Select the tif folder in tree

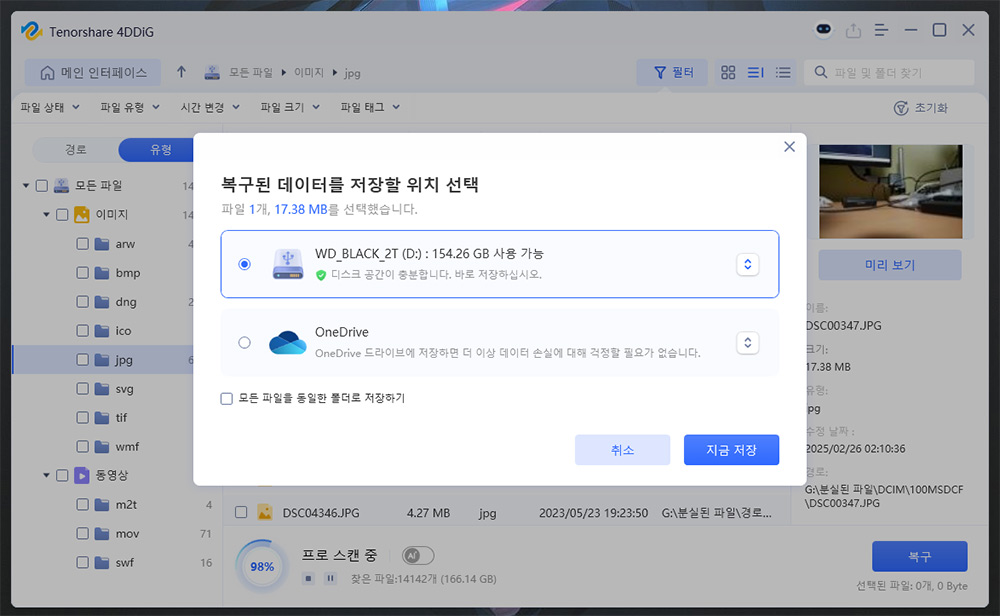[x=121, y=418]
